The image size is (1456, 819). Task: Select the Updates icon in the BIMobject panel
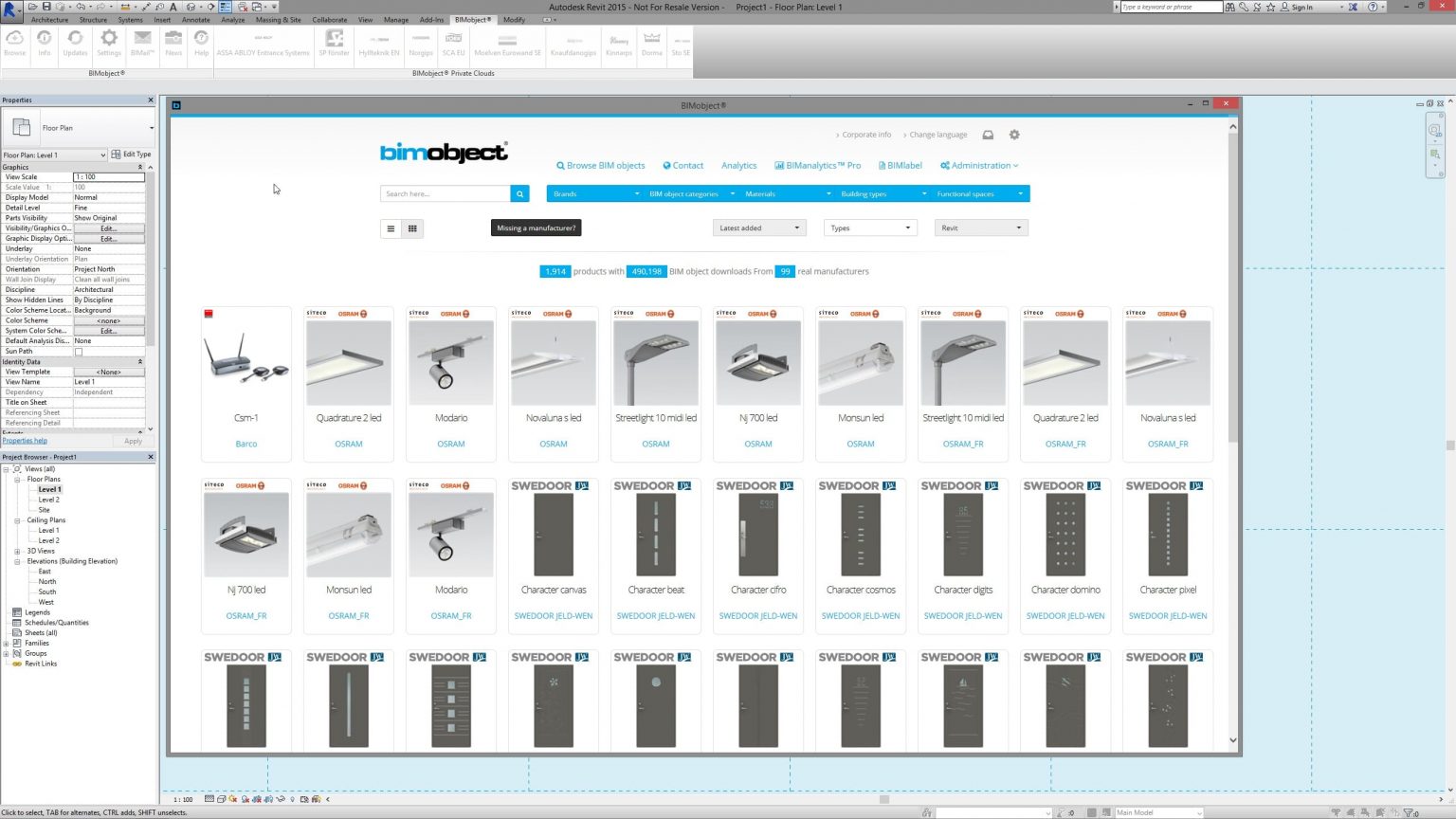75,43
